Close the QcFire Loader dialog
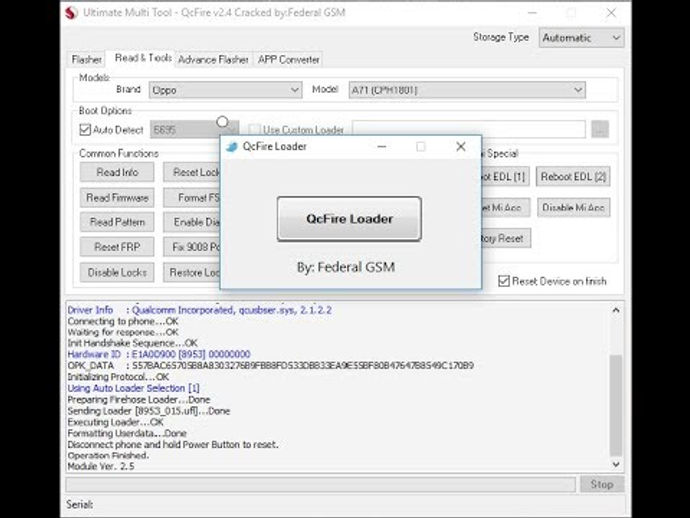The width and height of the screenshot is (690, 518). 461,147
